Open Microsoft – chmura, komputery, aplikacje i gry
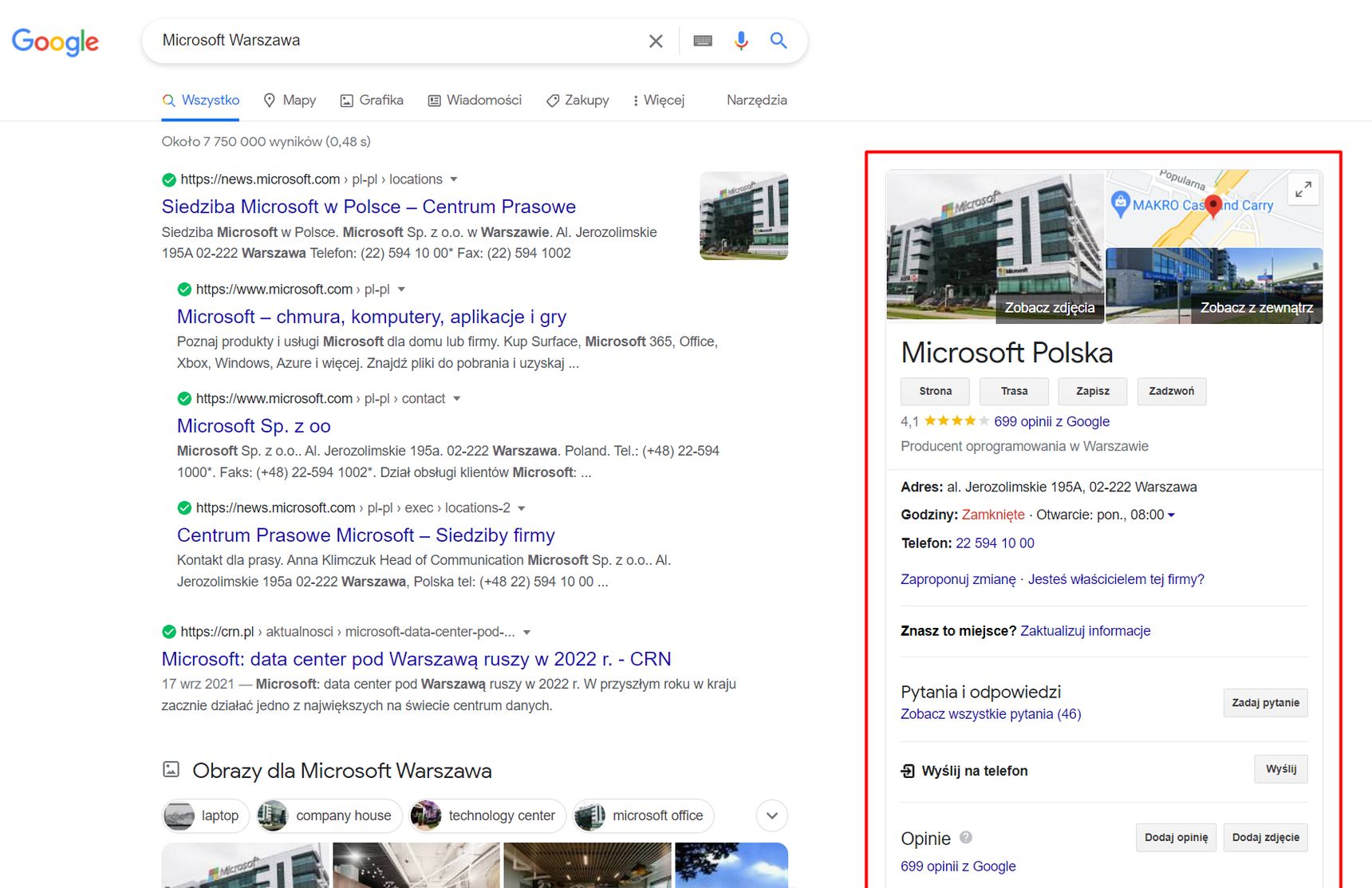Image resolution: width=1372 pixels, height=888 pixels. (372, 317)
